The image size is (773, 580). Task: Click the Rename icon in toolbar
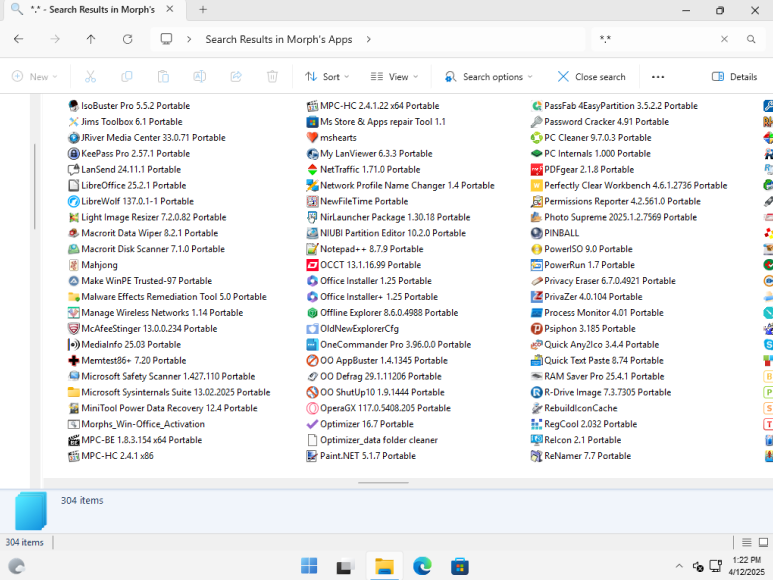(200, 76)
